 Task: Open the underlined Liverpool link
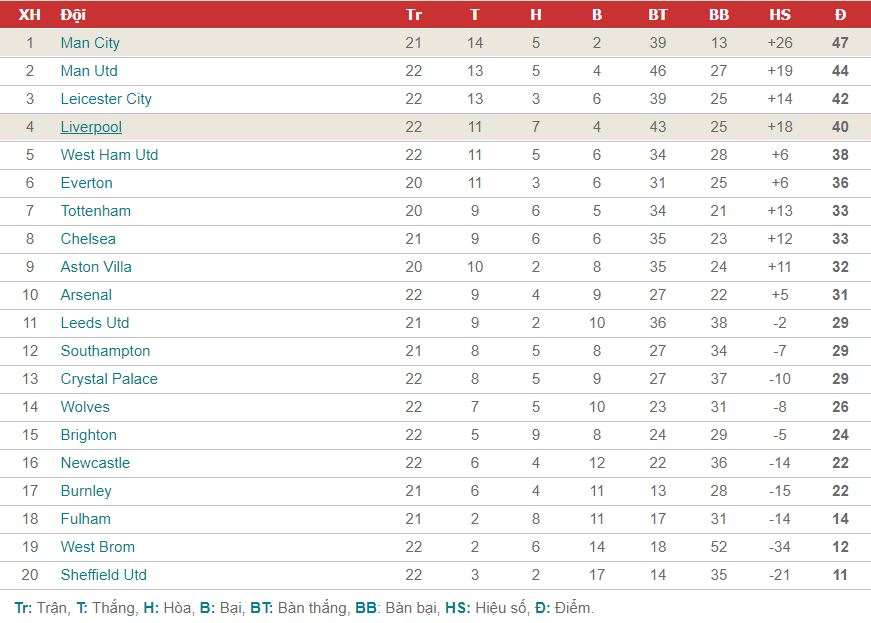click(x=91, y=127)
